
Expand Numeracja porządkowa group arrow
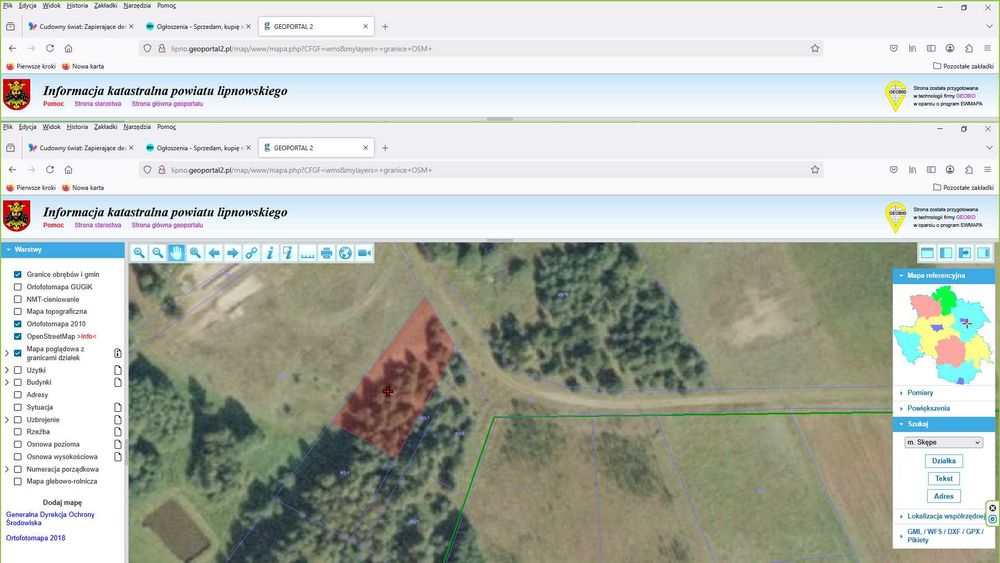point(7,469)
